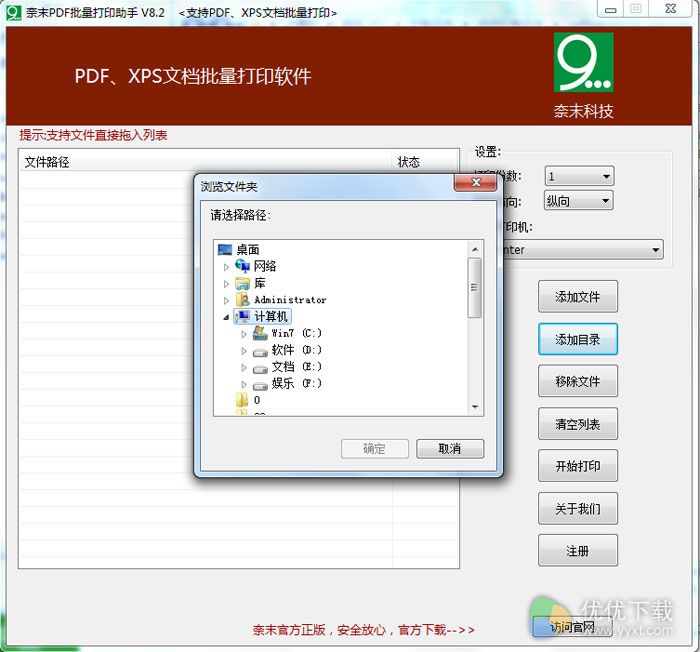Select the 软件 (D:) text label

296,350
